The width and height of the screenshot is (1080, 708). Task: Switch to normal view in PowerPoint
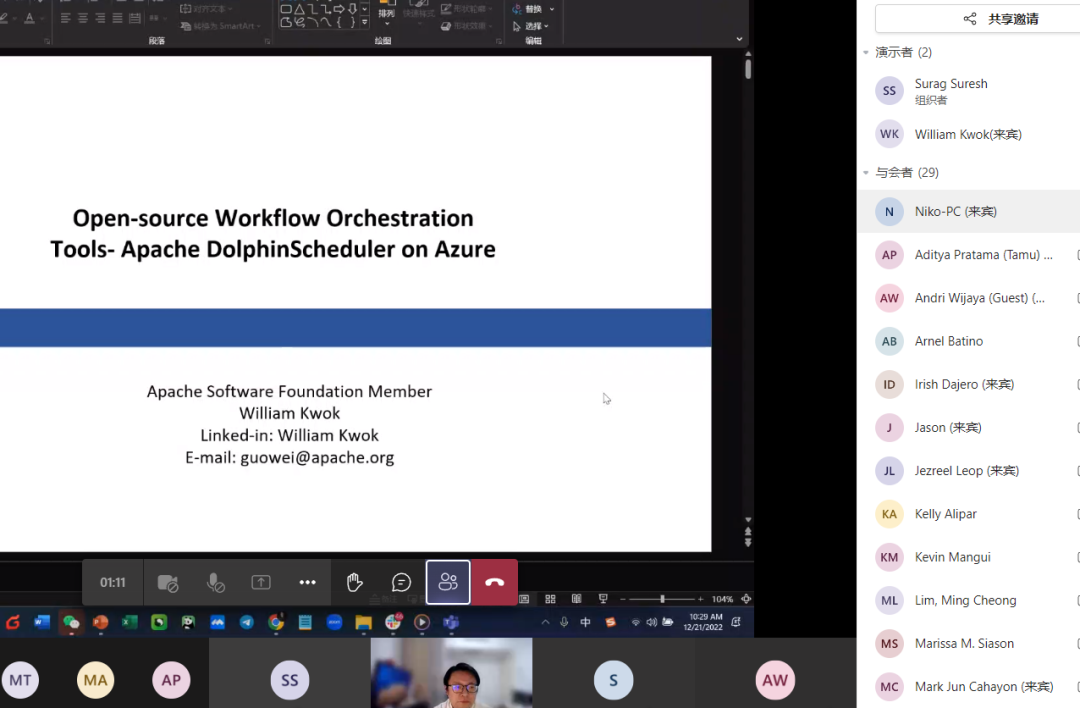(x=524, y=599)
